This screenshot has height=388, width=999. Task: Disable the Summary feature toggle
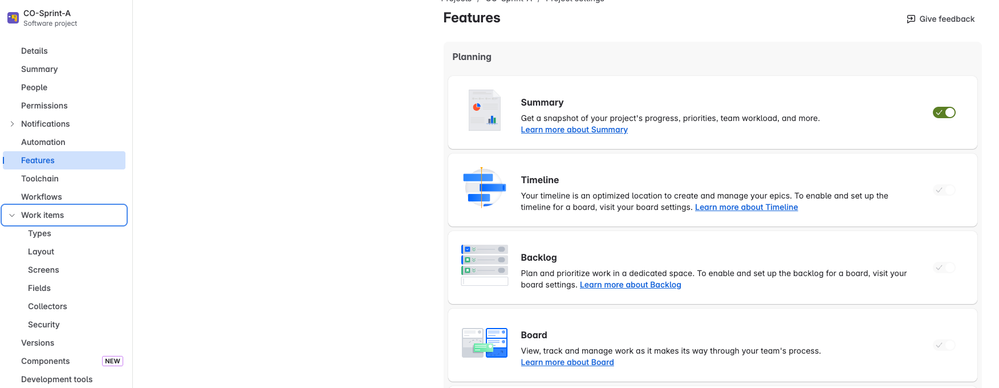[944, 112]
